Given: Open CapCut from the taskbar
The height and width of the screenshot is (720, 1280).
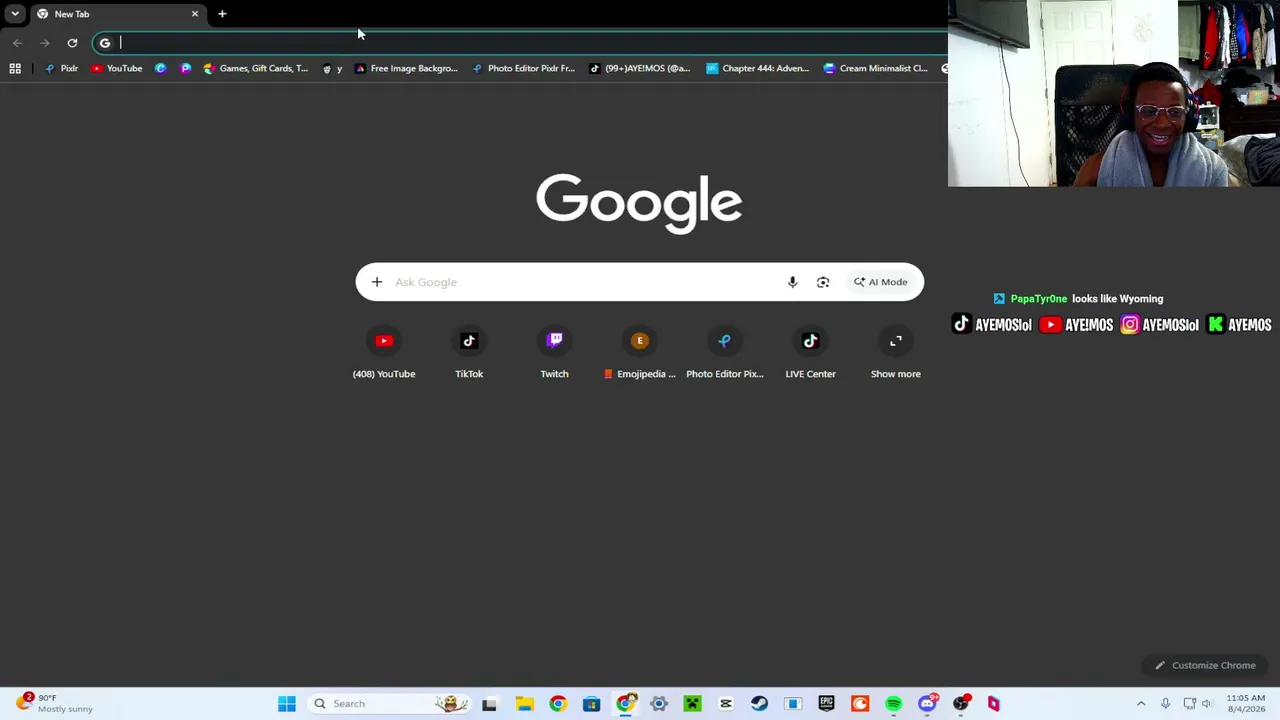Looking at the screenshot, I should pyautogui.click(x=725, y=703).
